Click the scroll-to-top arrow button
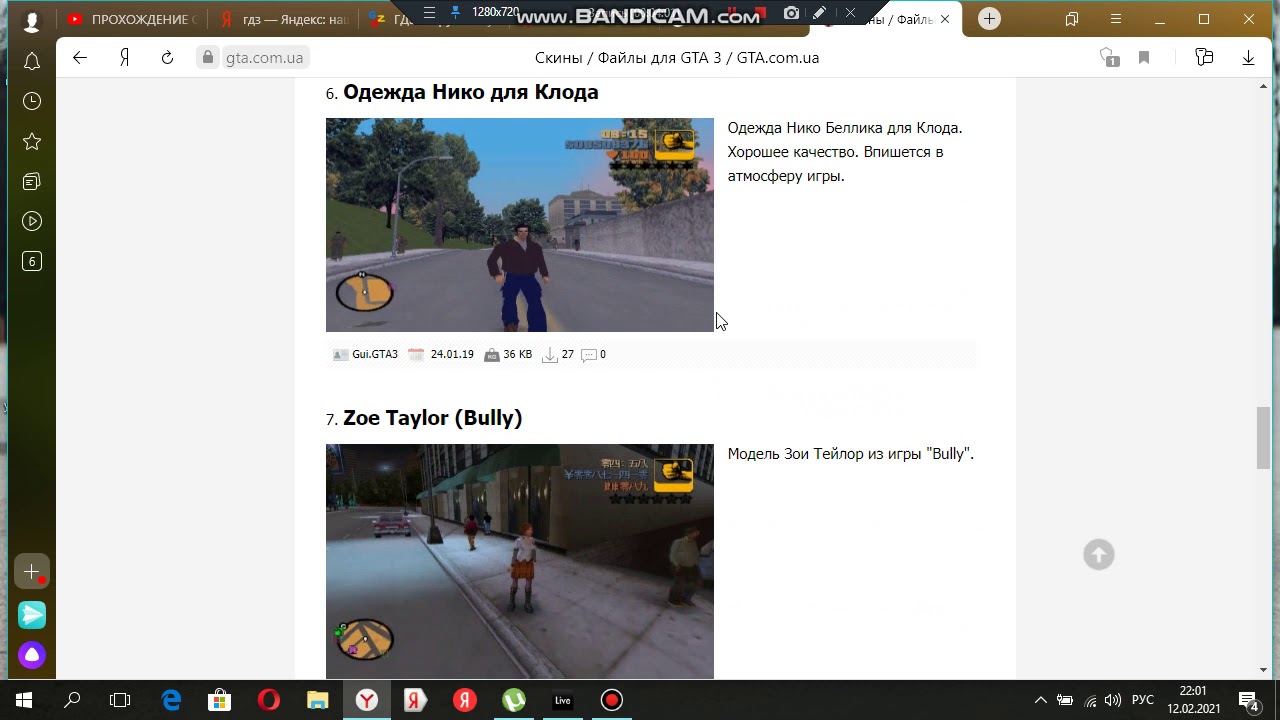The image size is (1280, 720). [1098, 555]
